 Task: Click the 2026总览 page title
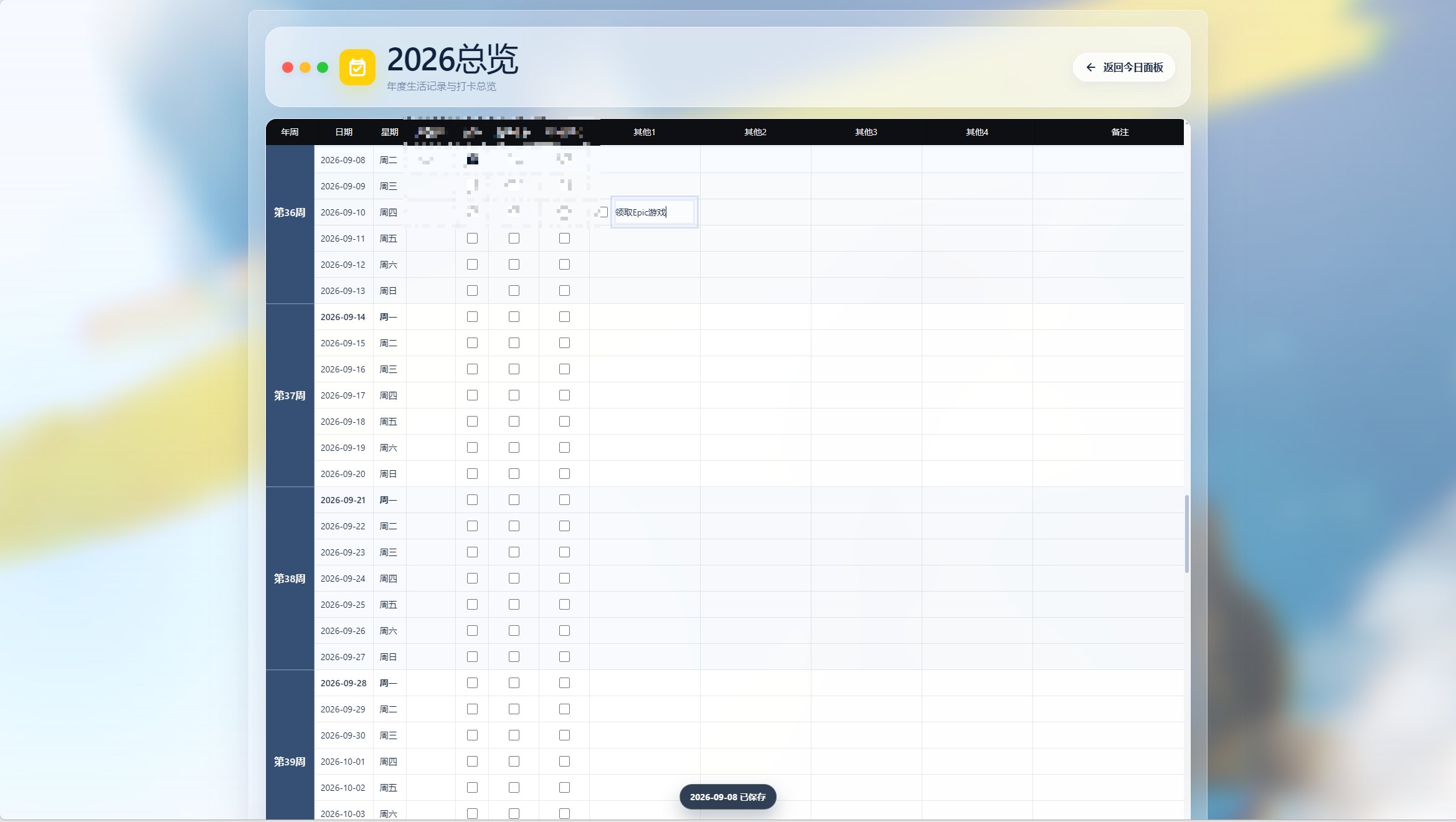[453, 60]
